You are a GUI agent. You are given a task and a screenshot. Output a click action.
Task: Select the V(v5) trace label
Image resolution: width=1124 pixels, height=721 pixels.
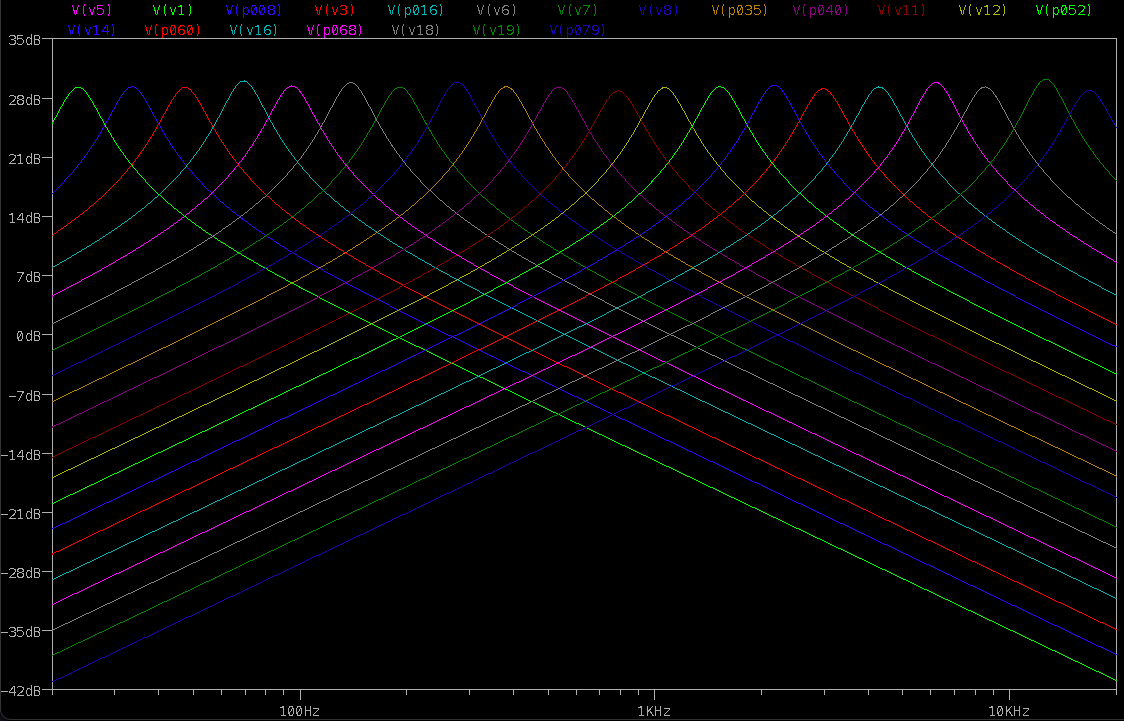(x=92, y=11)
